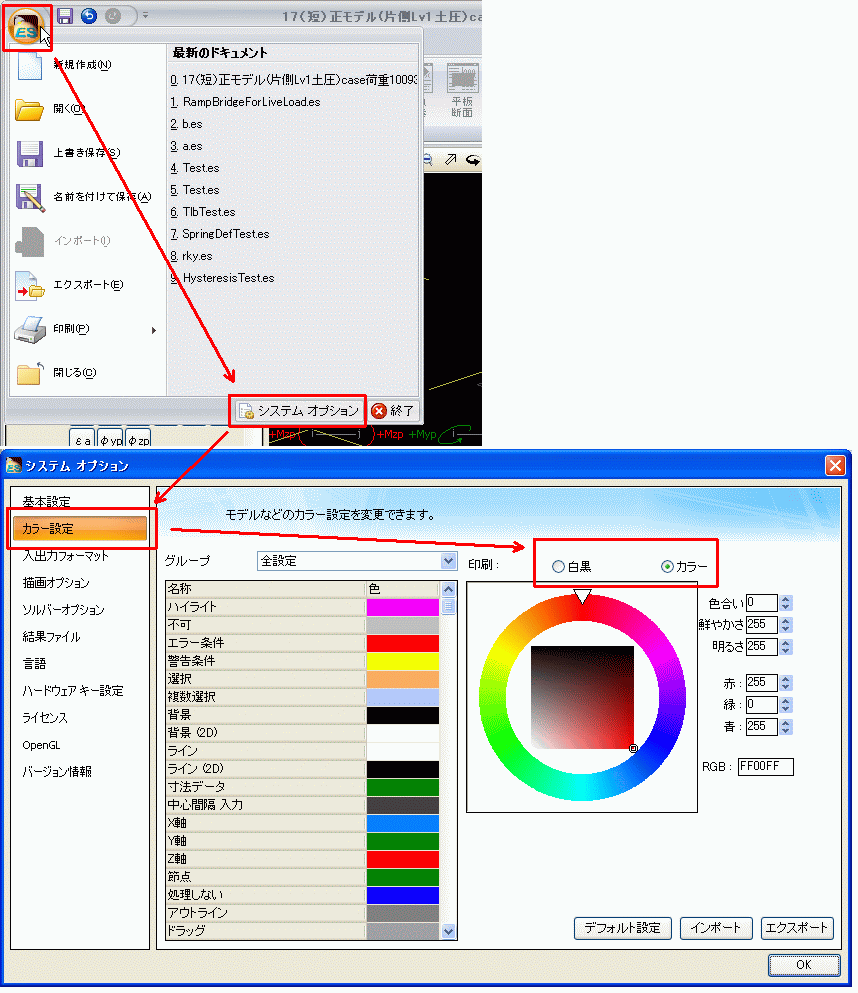Screen dimensions: 858x993
Task: Click the closed folder icon beside 閉じる(C)
Action: (x=29, y=374)
